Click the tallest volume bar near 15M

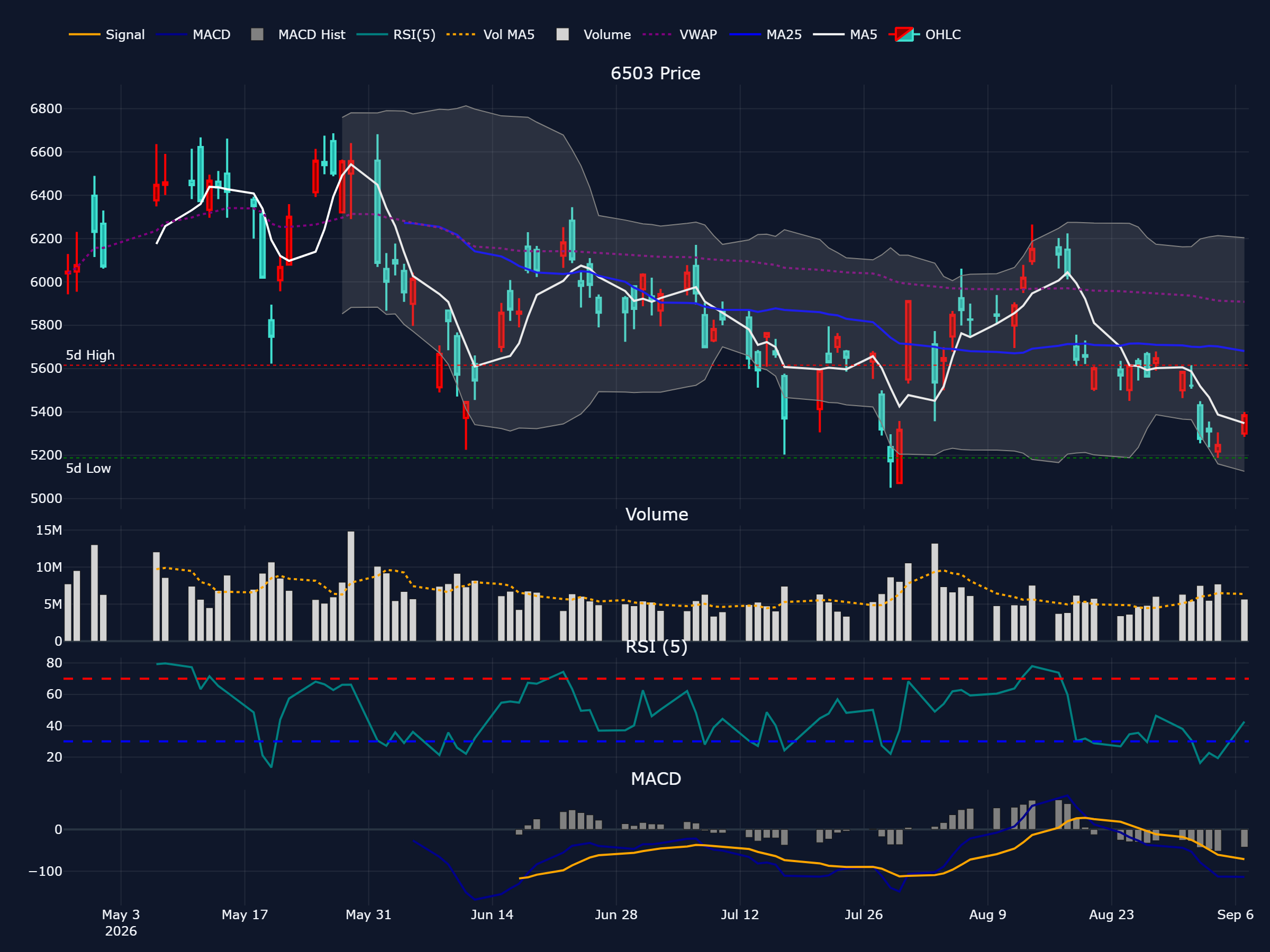pyautogui.click(x=351, y=587)
